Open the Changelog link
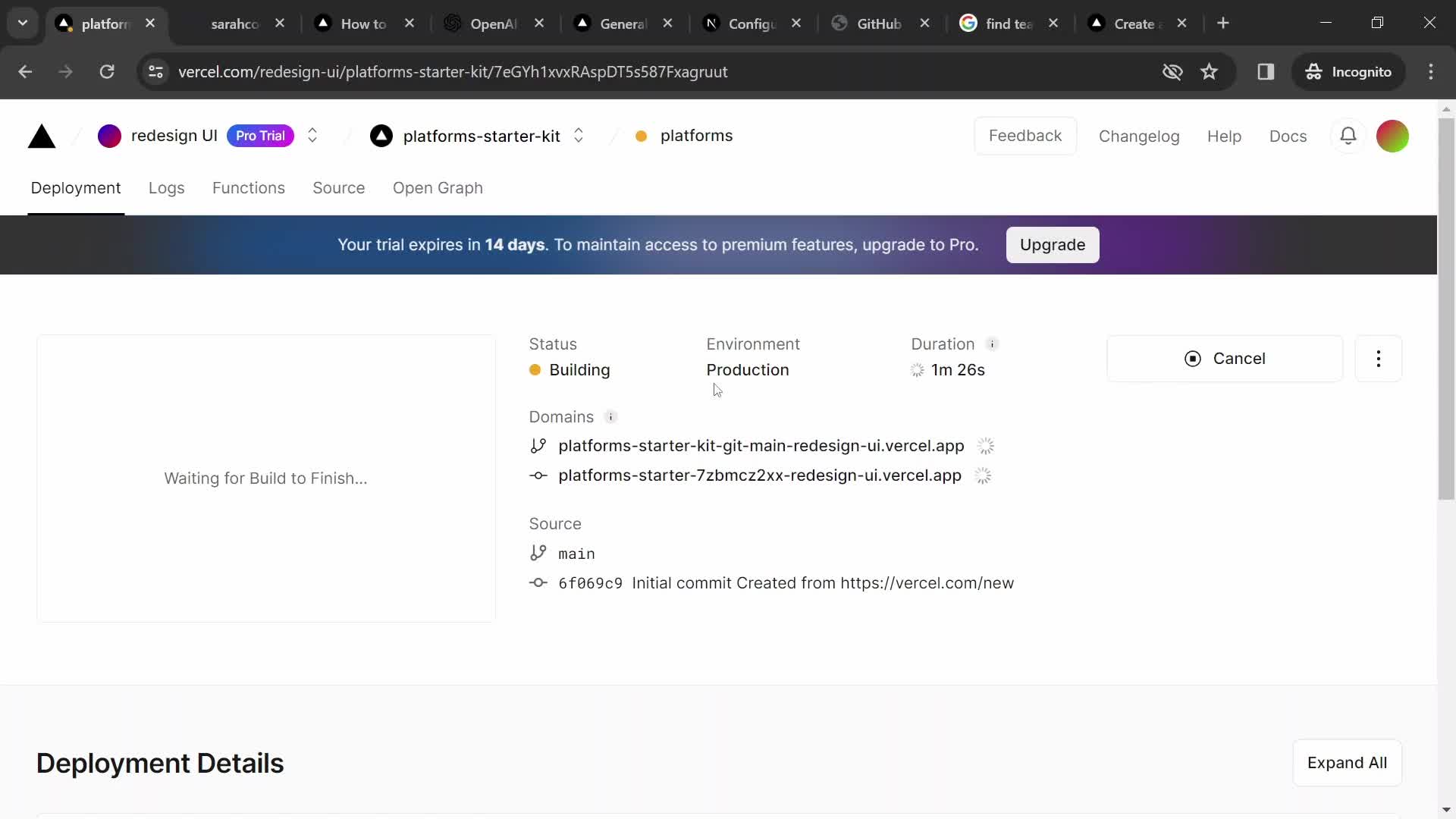 click(x=1139, y=136)
